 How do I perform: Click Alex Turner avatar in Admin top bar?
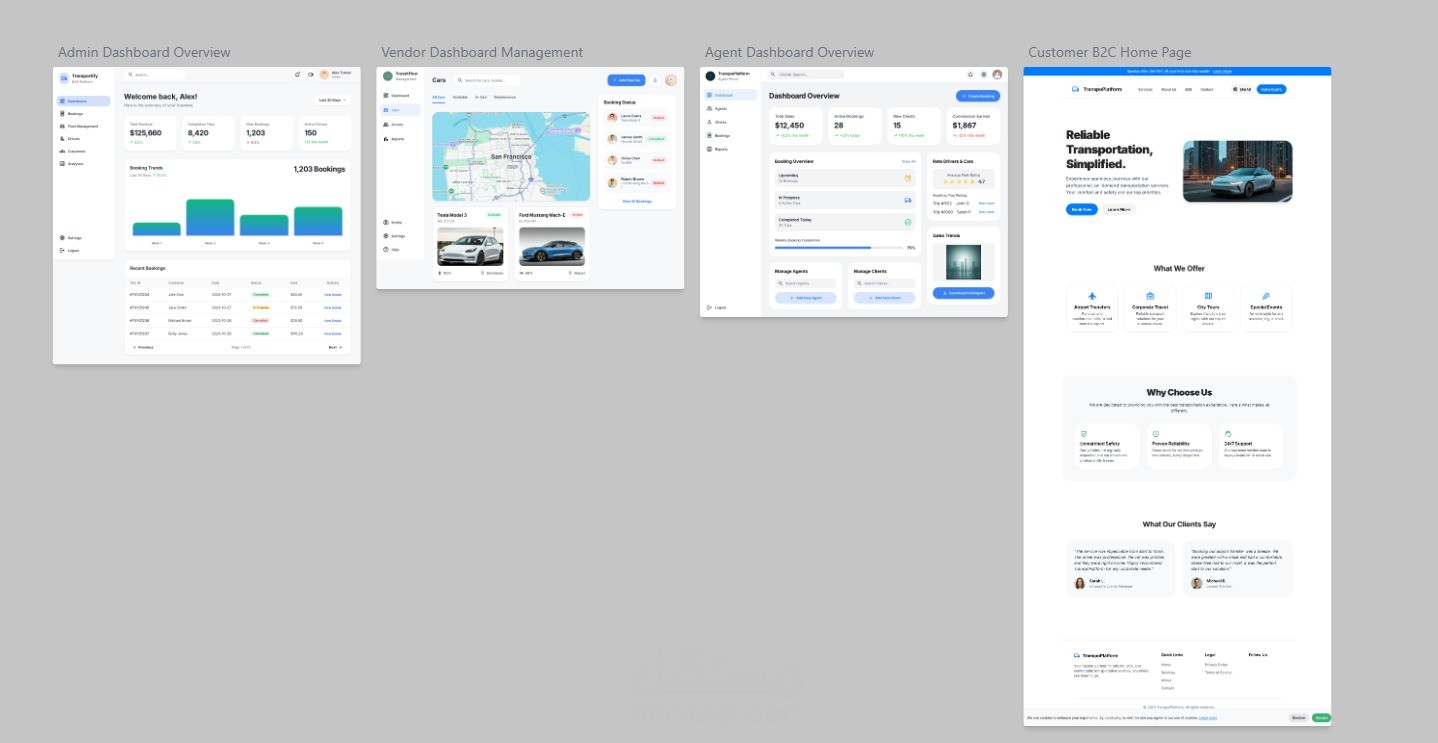324,74
